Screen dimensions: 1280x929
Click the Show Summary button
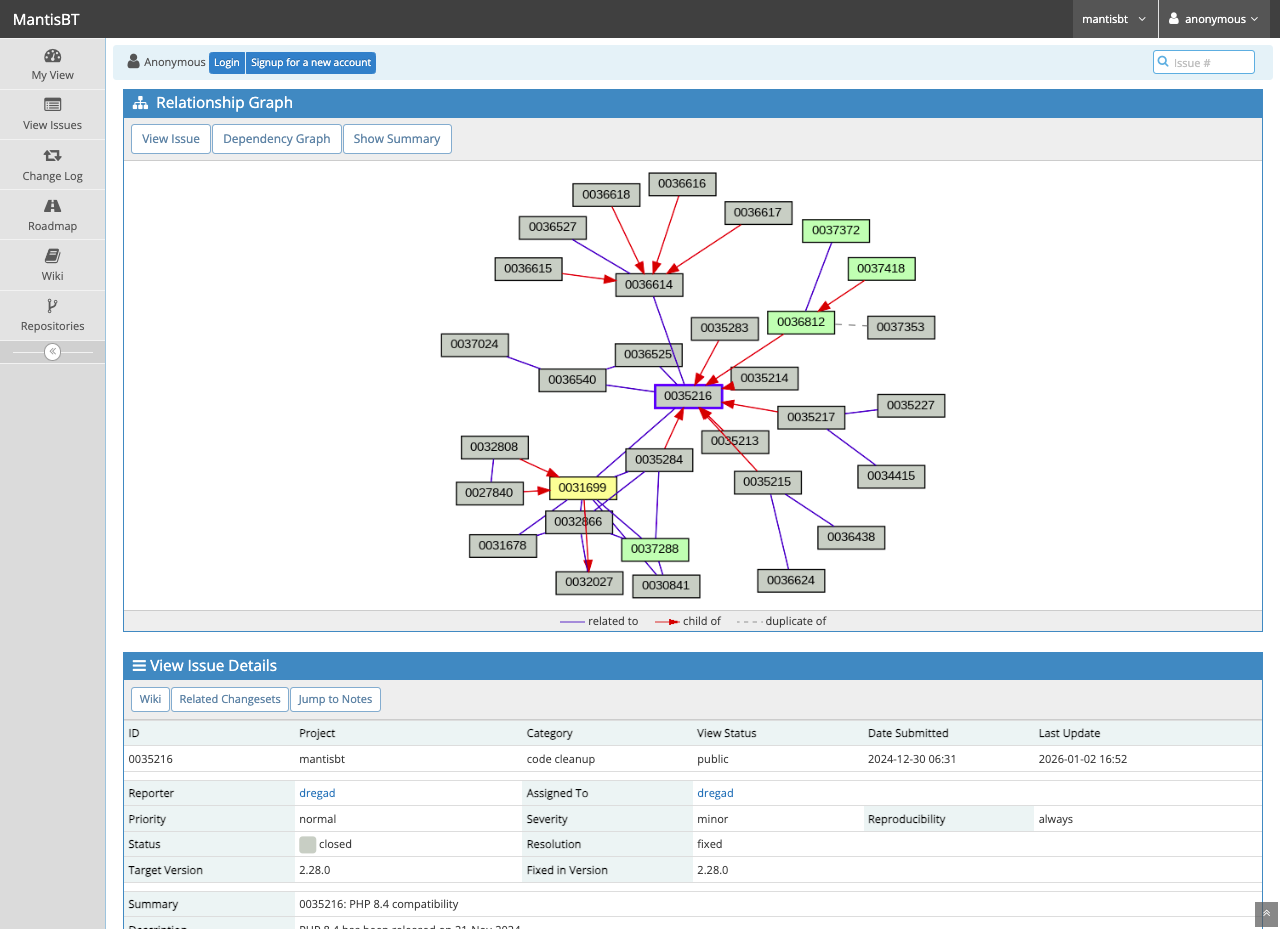397,139
